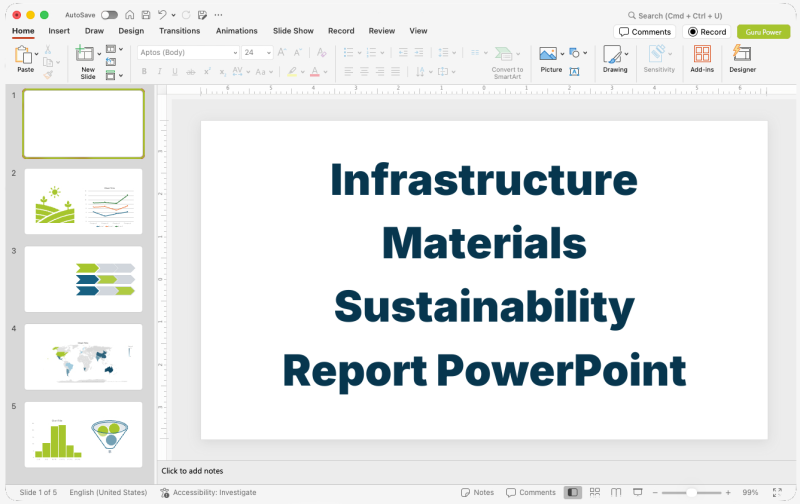Click Fit slide to window icon

(x=777, y=492)
